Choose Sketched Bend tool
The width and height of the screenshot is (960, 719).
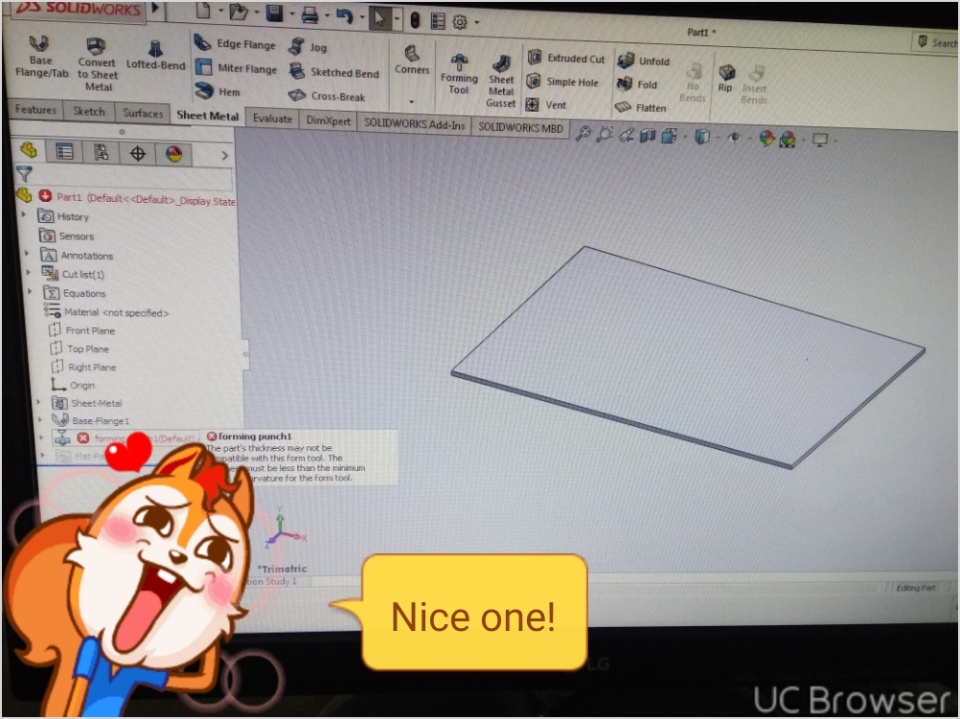coord(334,72)
